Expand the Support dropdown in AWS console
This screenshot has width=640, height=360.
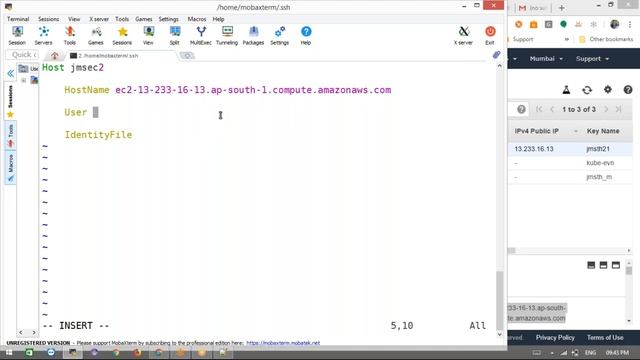[592, 59]
